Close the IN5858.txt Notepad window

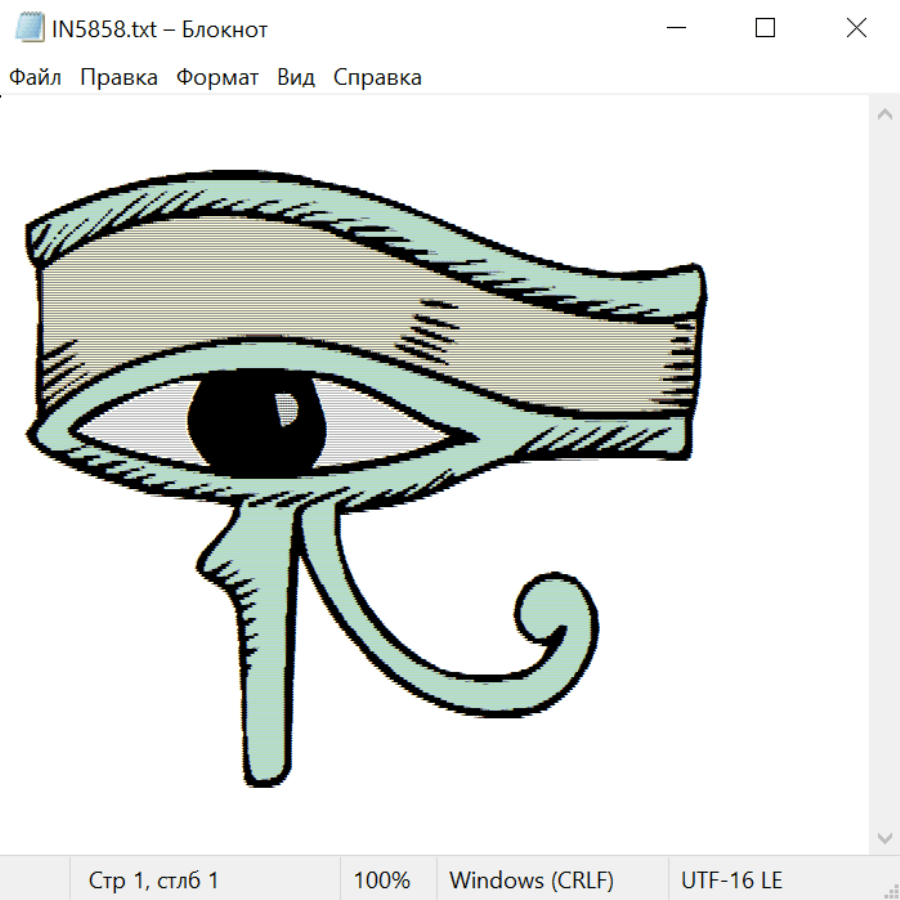coord(856,29)
